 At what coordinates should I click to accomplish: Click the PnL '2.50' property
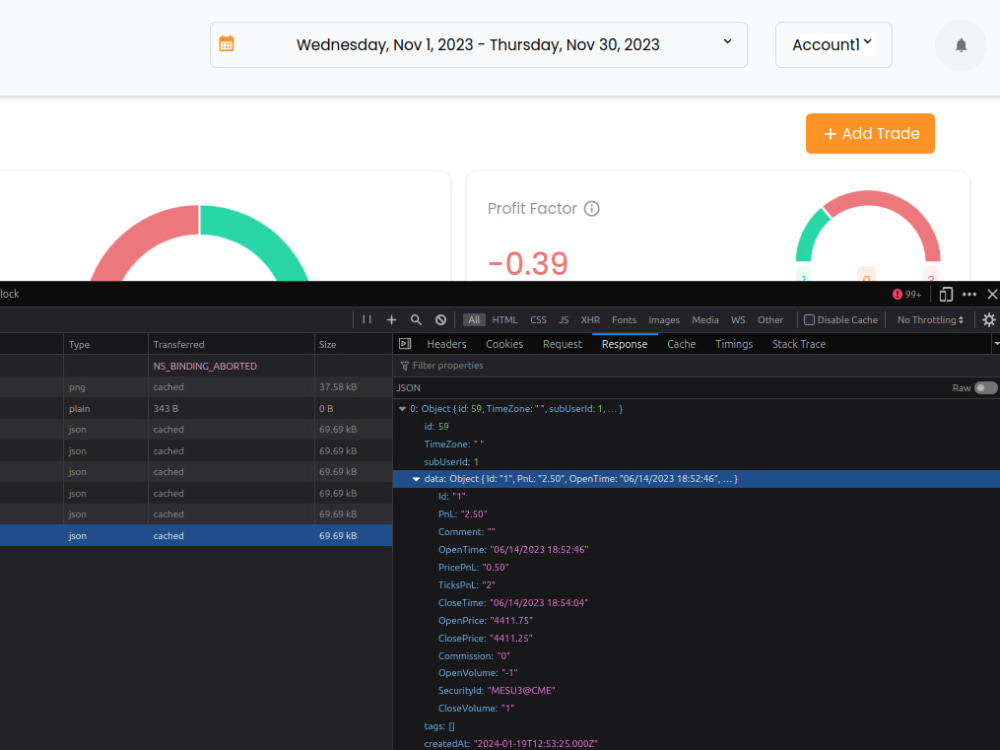point(462,514)
